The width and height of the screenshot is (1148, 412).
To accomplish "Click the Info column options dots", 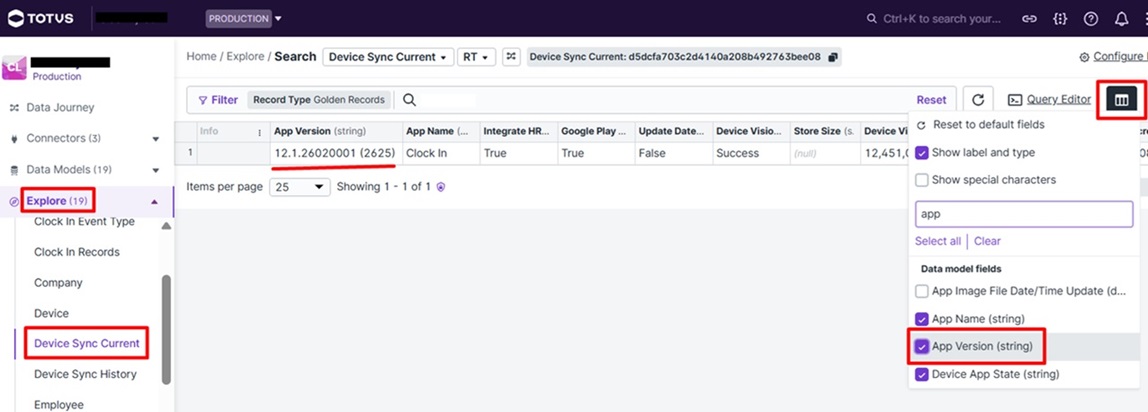I will [x=259, y=132].
